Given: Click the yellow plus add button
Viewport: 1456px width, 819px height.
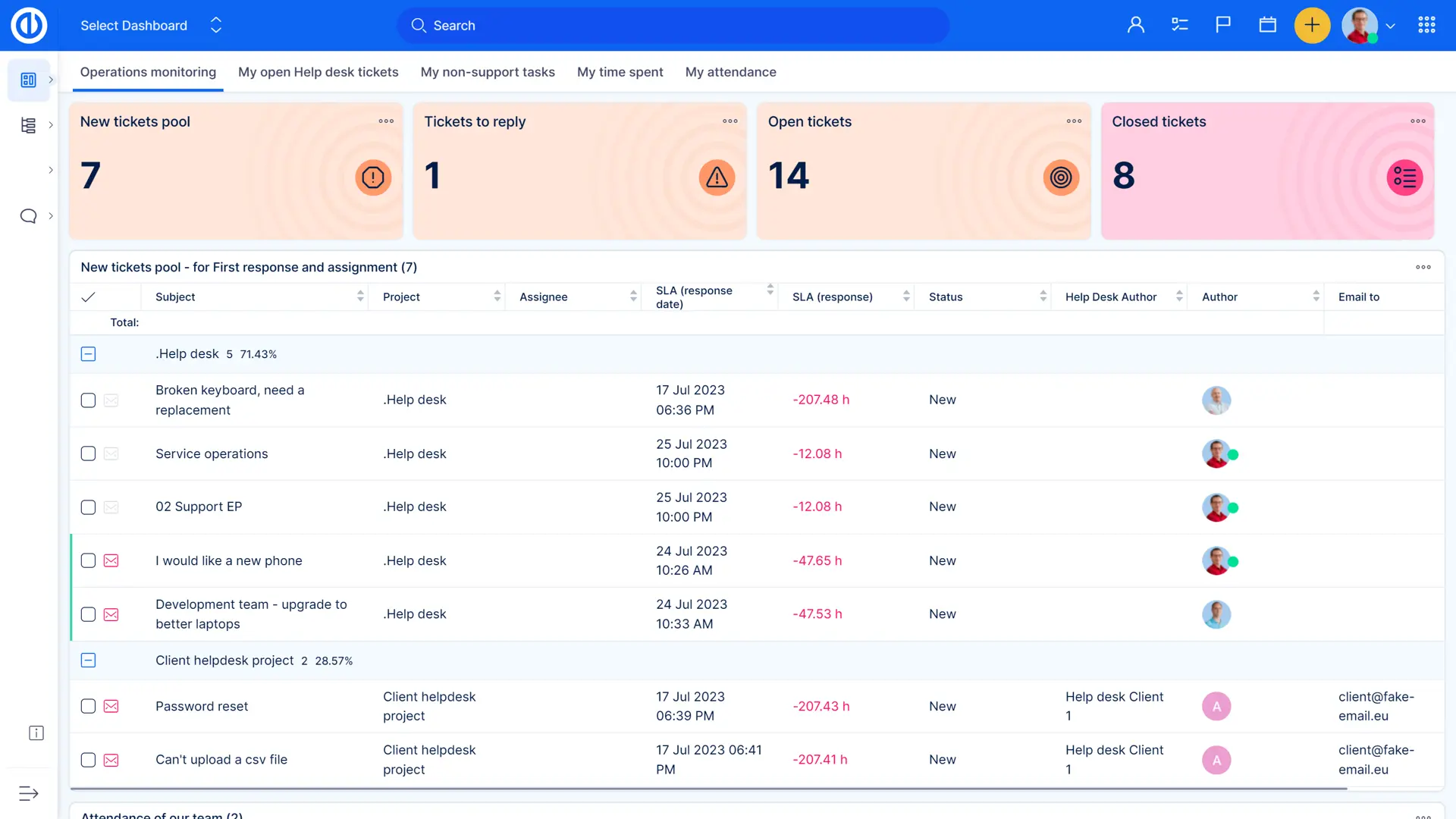Looking at the screenshot, I should [1312, 25].
